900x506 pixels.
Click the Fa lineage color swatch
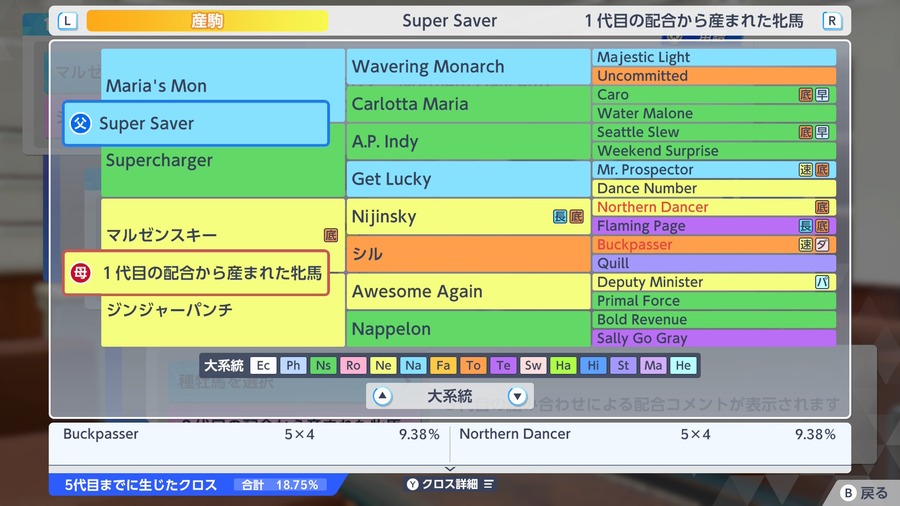pyautogui.click(x=443, y=365)
